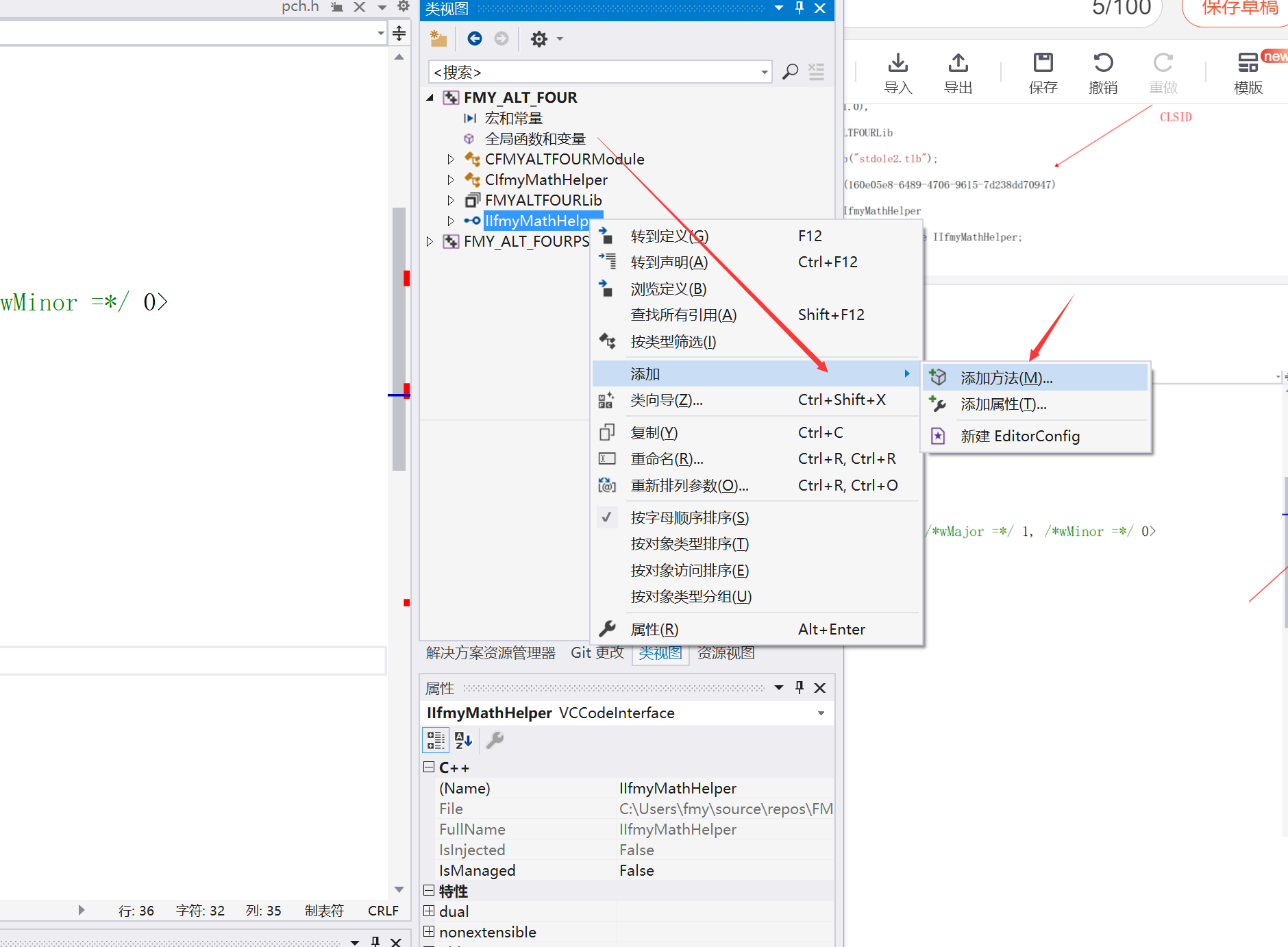Choose 重新排列参数 from the context menu
1288x947 pixels.
[755, 486]
